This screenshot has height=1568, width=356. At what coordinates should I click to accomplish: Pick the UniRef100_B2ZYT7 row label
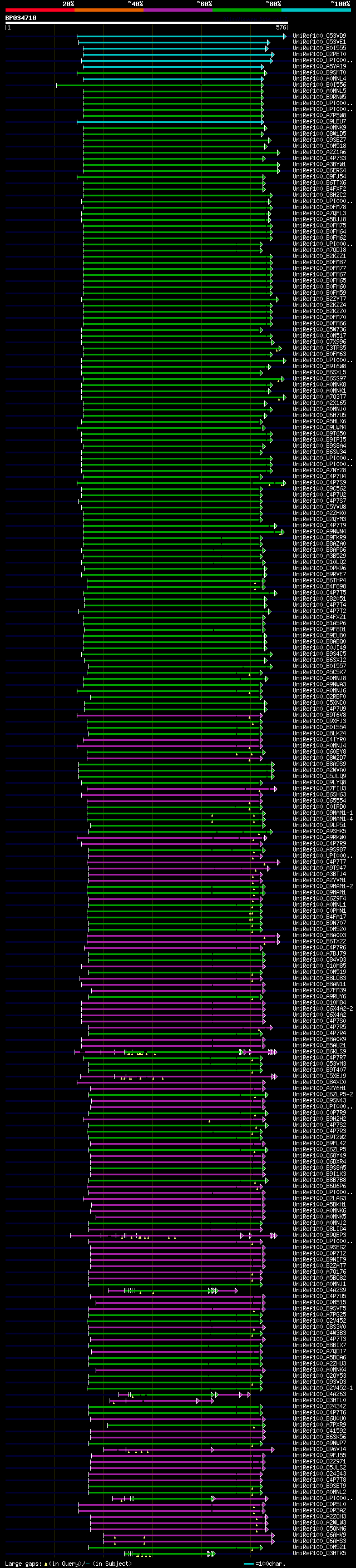319,299
